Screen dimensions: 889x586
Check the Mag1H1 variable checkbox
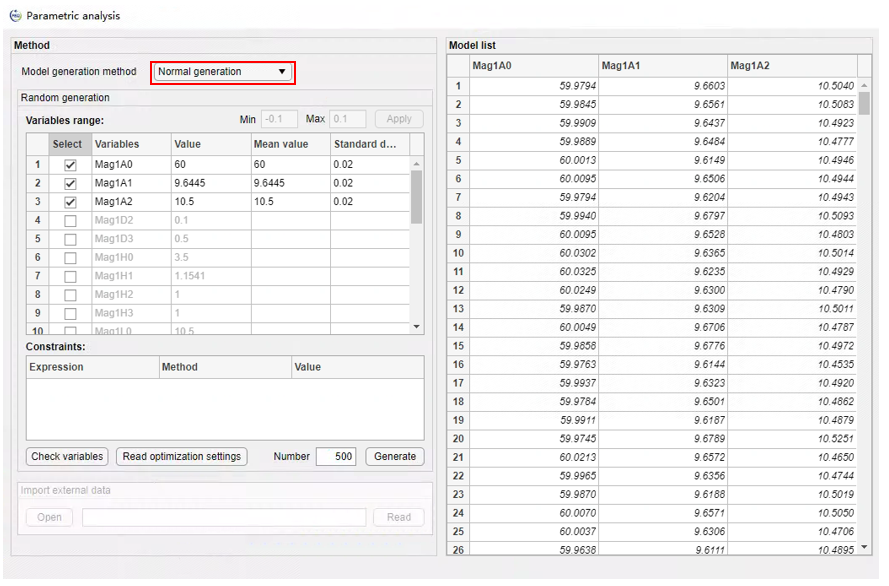coord(70,276)
